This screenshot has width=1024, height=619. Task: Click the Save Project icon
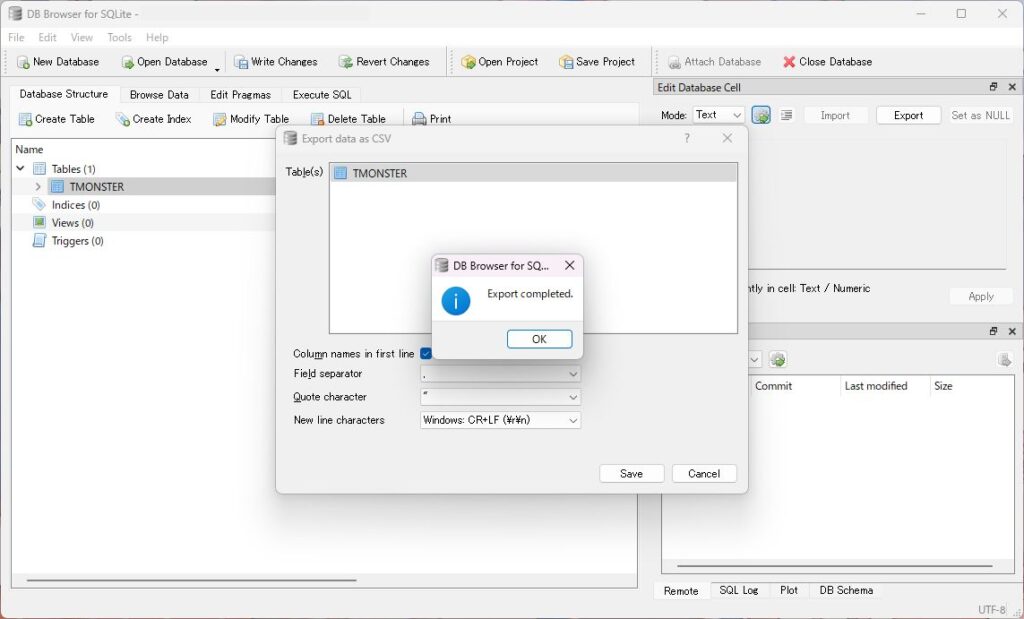coord(566,62)
